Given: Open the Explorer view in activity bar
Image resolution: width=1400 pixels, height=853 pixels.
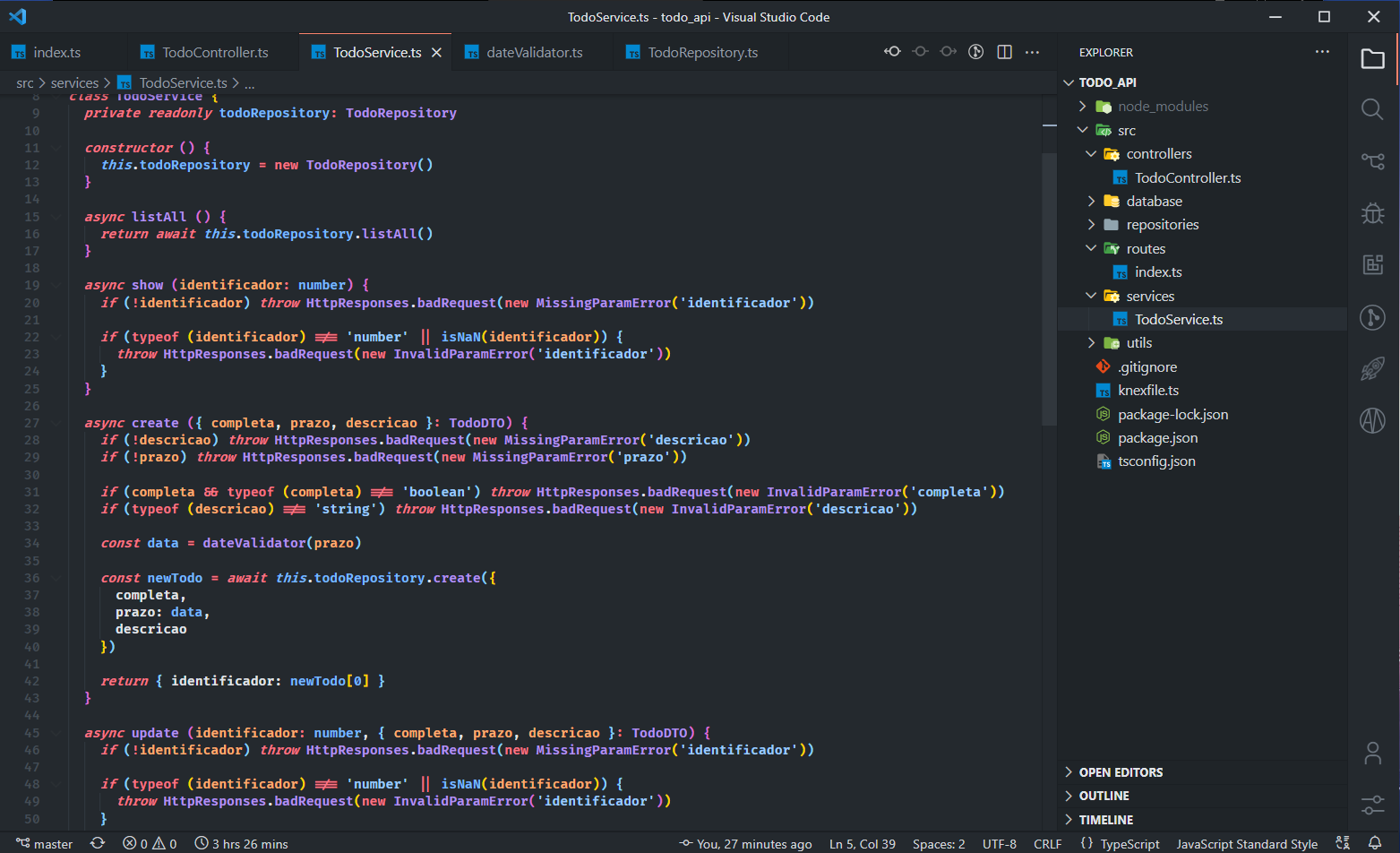Looking at the screenshot, I should 1372,59.
